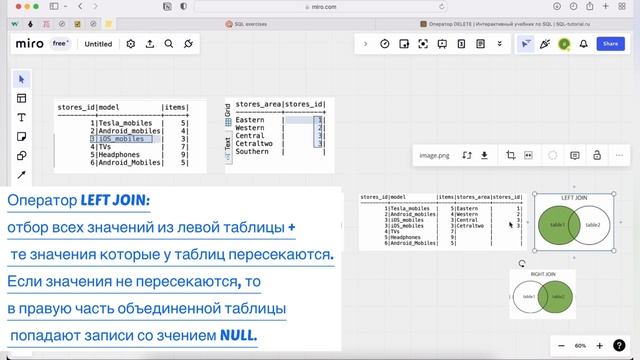Open Safari downloads icon
The width and height of the screenshot is (640, 360).
tap(557, 6)
